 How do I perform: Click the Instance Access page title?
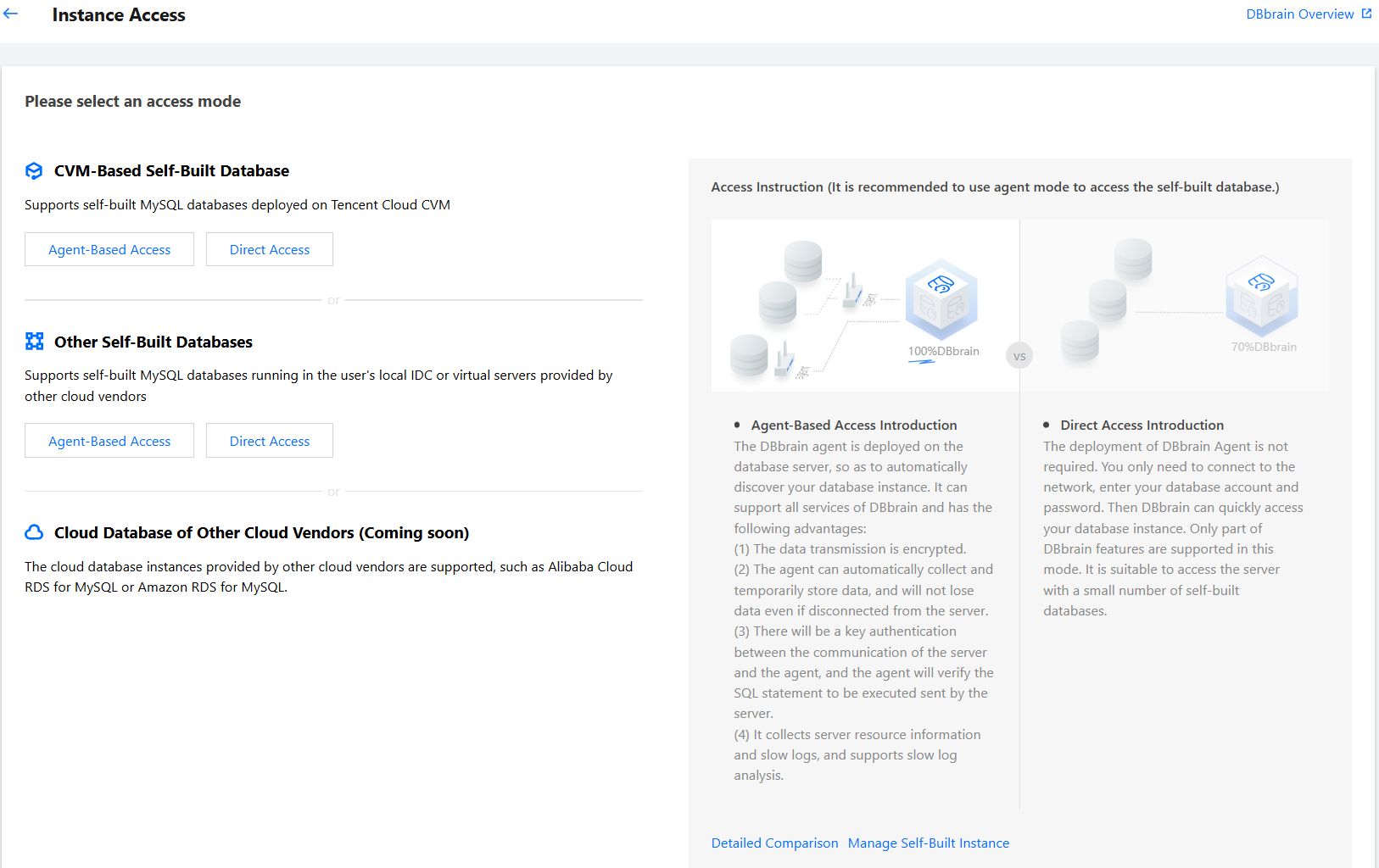[119, 15]
